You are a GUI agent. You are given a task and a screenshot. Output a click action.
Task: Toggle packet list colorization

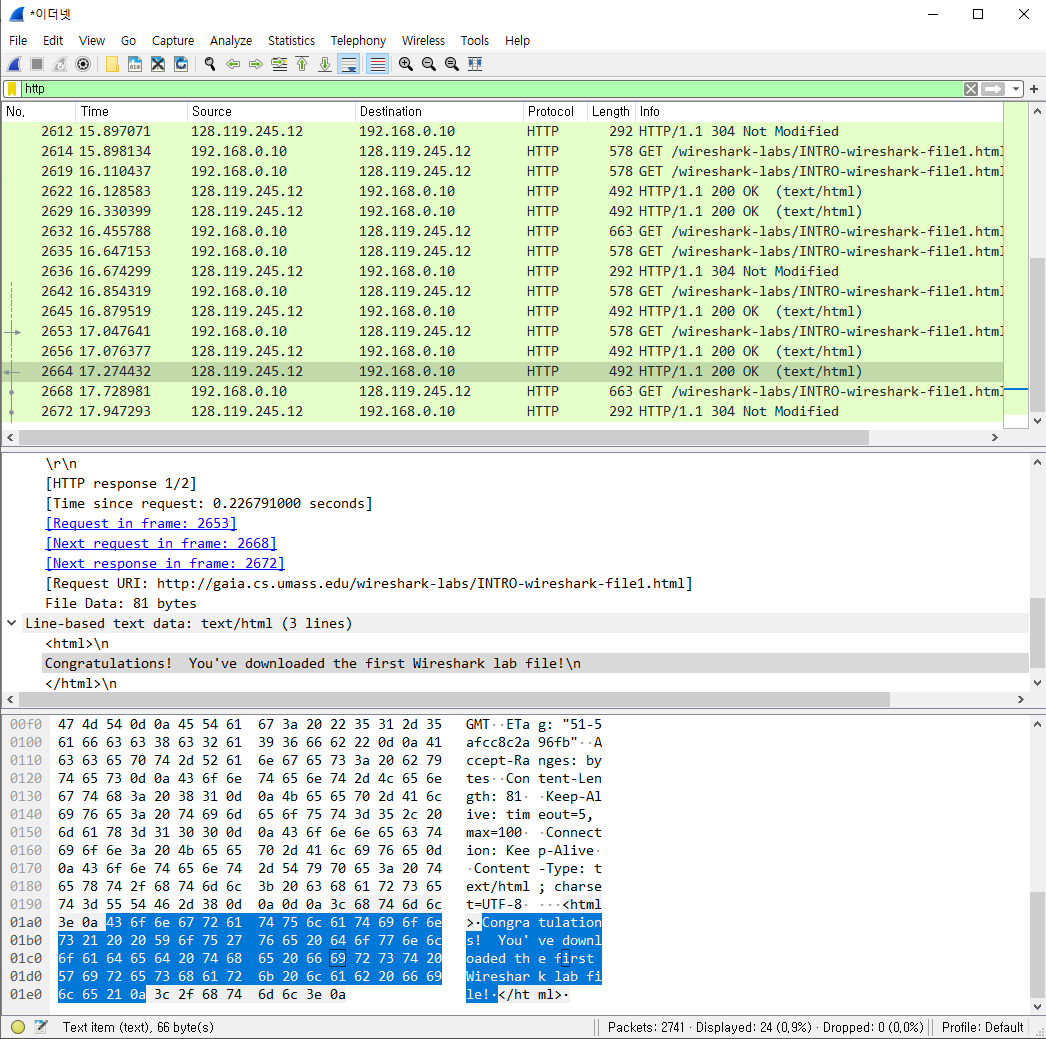coord(378,64)
